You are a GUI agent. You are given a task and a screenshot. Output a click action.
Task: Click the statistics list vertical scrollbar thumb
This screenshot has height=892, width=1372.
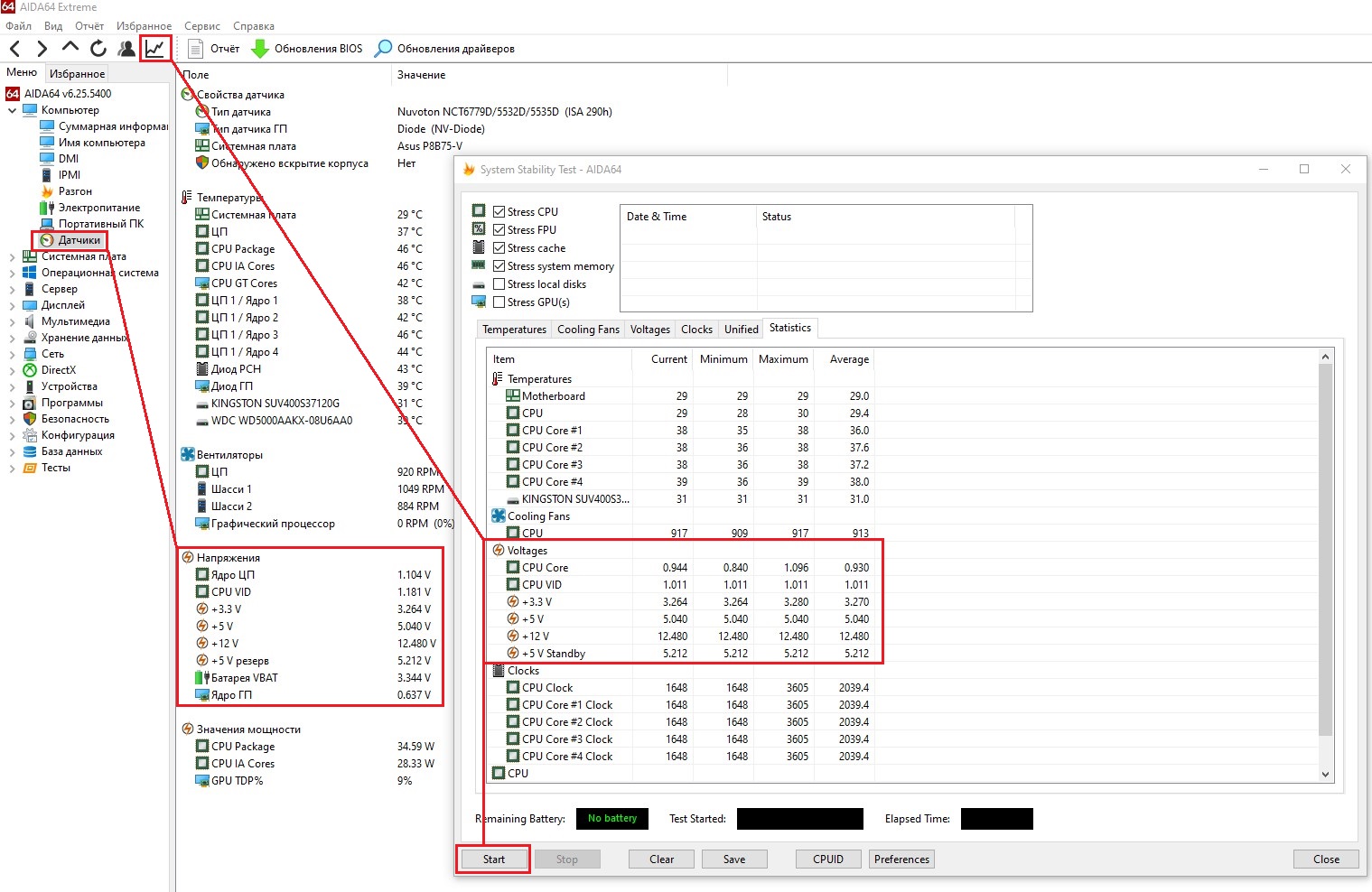click(x=1325, y=551)
